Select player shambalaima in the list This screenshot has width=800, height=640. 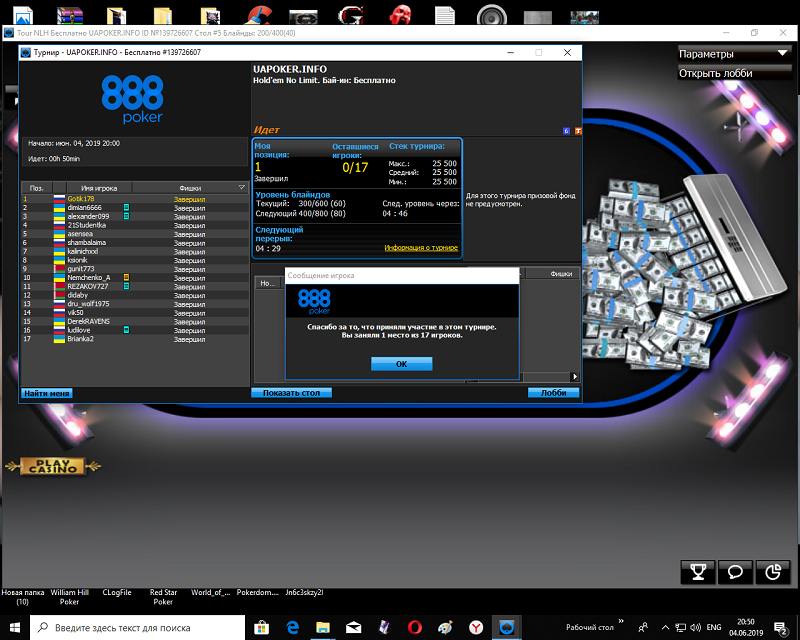coord(135,242)
